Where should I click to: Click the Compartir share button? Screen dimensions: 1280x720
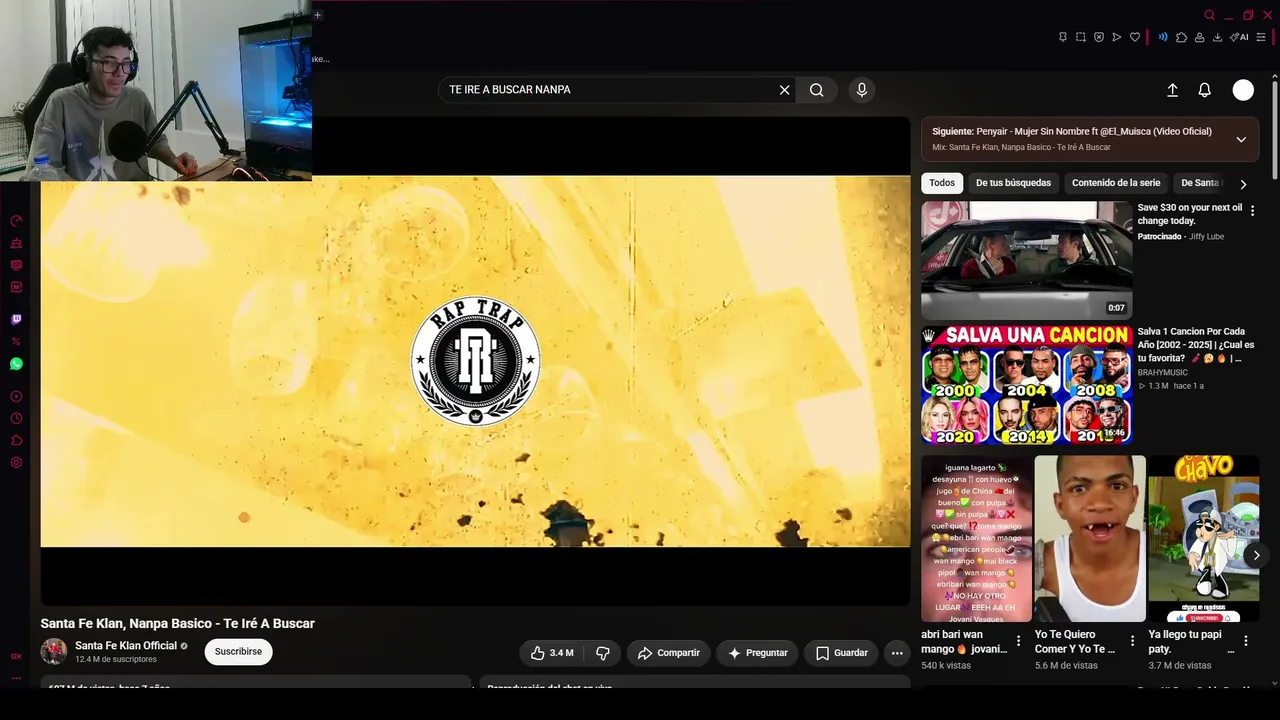click(669, 653)
